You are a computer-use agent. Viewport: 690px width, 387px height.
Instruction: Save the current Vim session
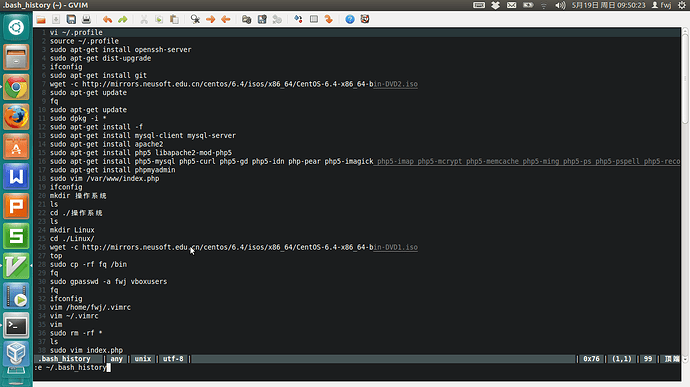(262, 19)
